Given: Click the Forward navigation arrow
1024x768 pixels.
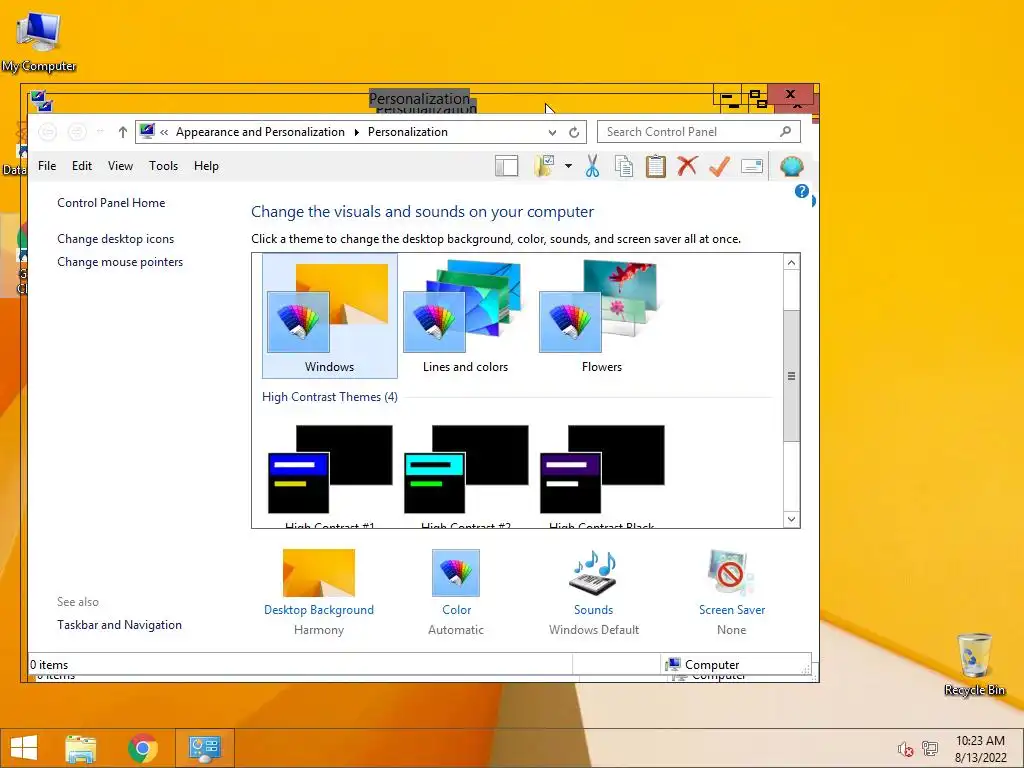Looking at the screenshot, I should click(77, 132).
